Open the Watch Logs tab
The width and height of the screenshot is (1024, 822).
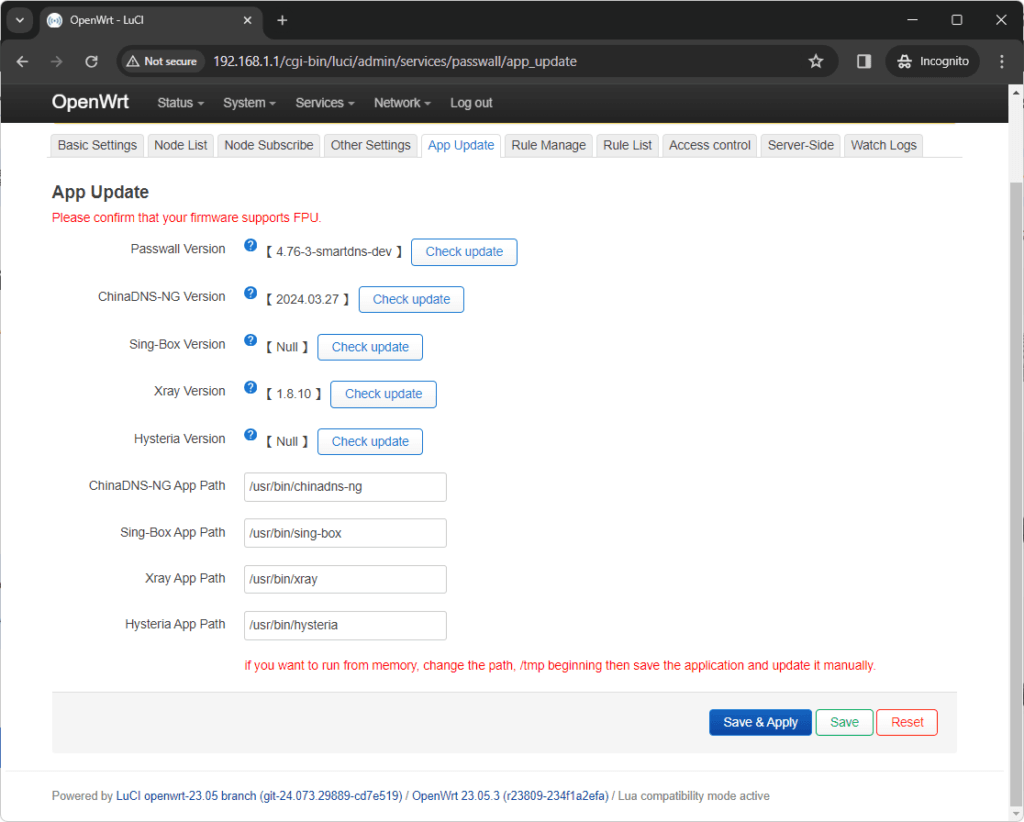coord(884,146)
